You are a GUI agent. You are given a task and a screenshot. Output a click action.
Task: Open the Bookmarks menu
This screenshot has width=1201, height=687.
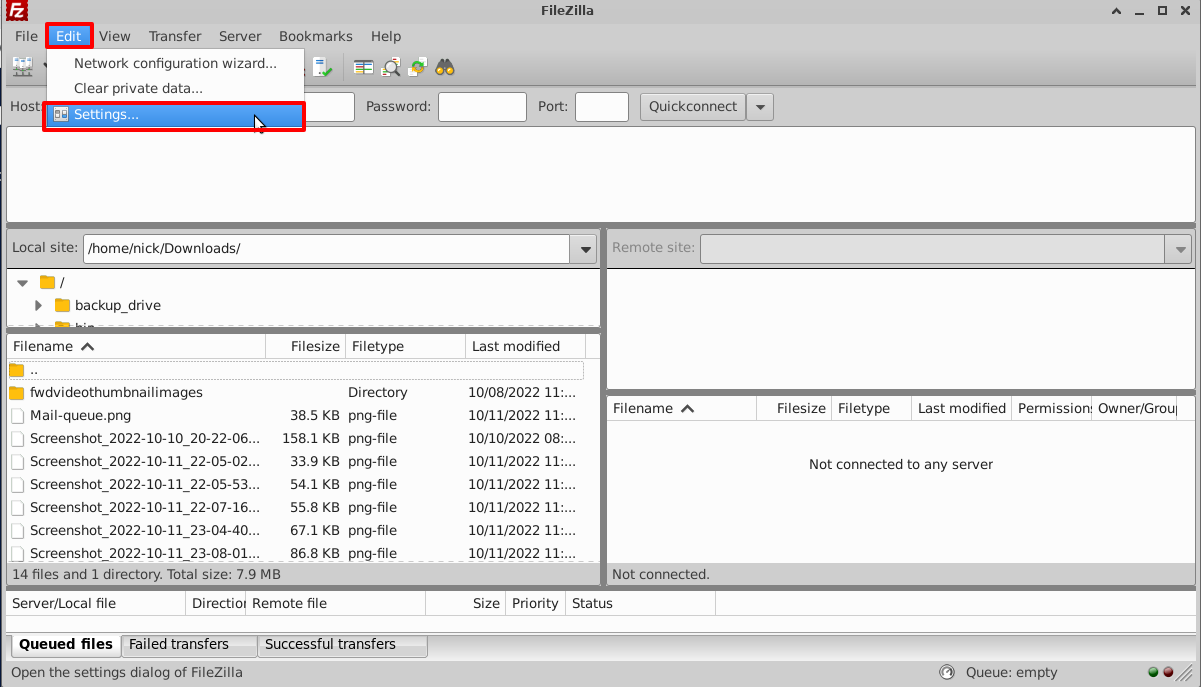tap(316, 36)
